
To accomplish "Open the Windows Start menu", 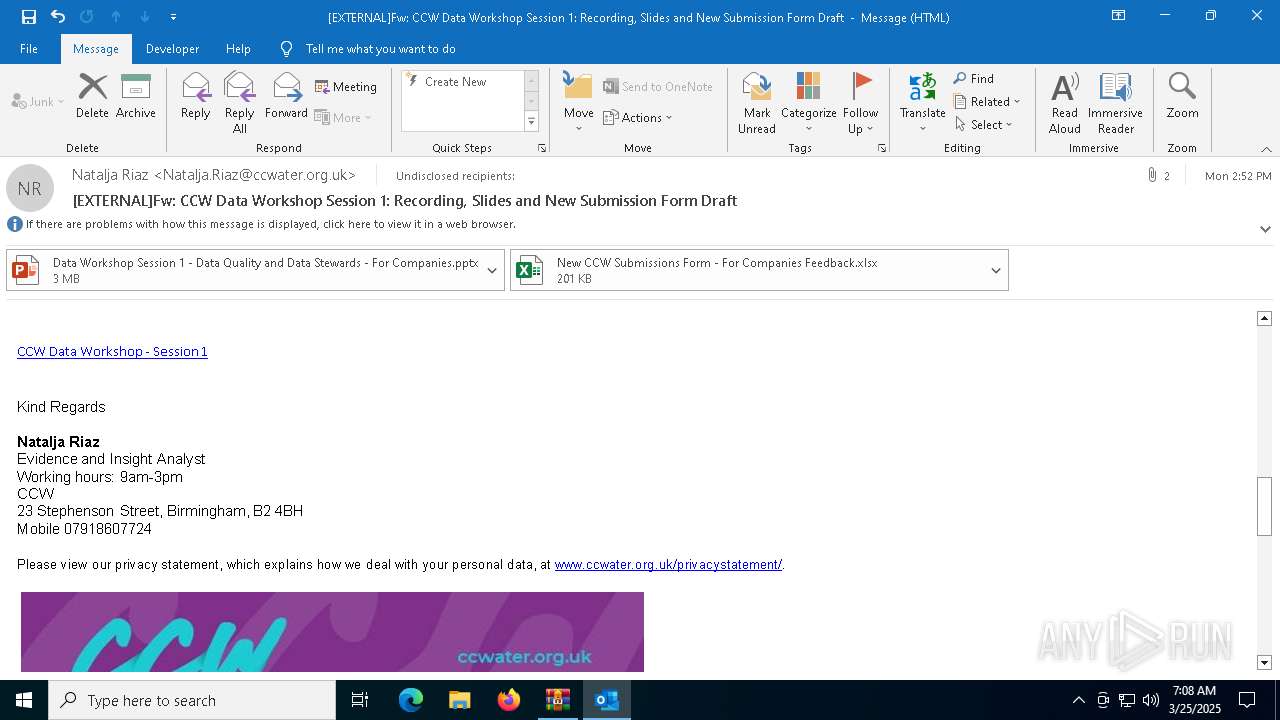I will [24, 700].
